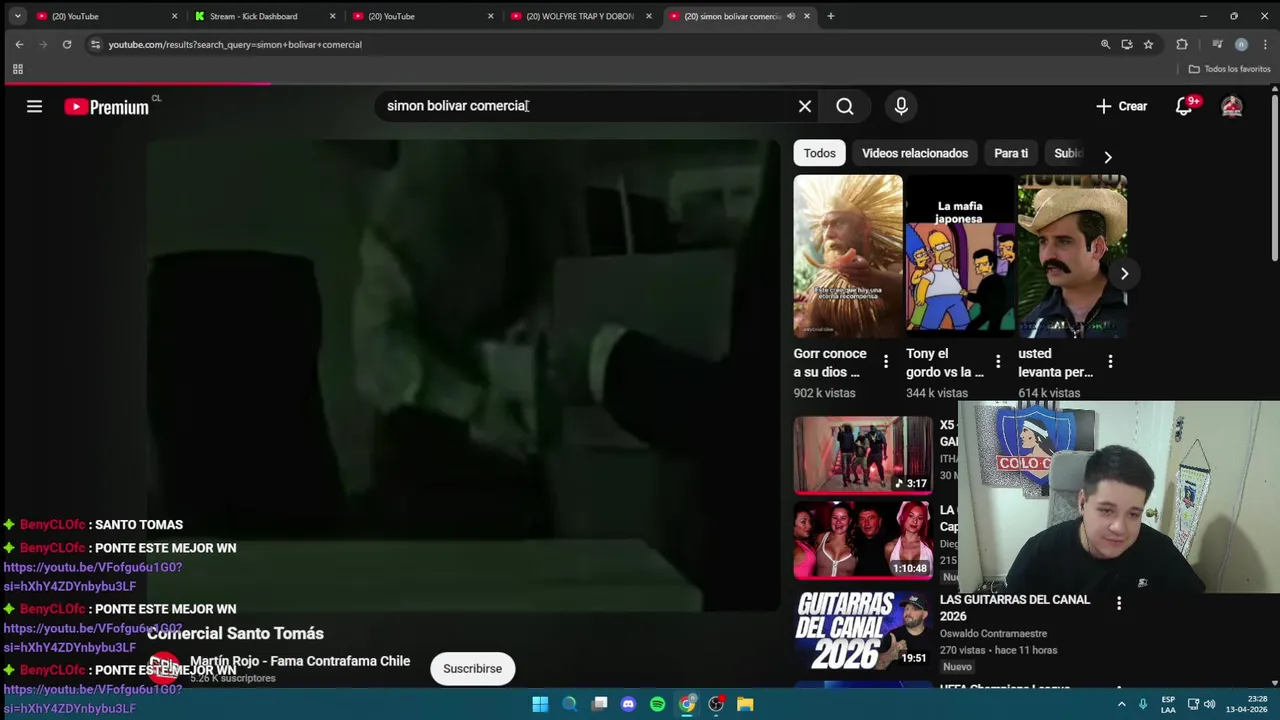Reload the page

[x=67, y=44]
